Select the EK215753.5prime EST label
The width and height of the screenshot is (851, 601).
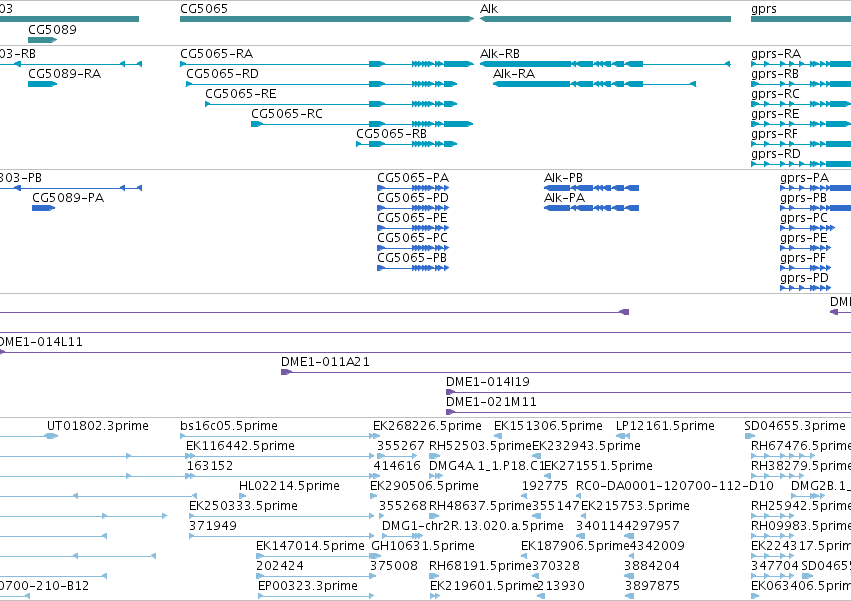pyautogui.click(x=636, y=507)
